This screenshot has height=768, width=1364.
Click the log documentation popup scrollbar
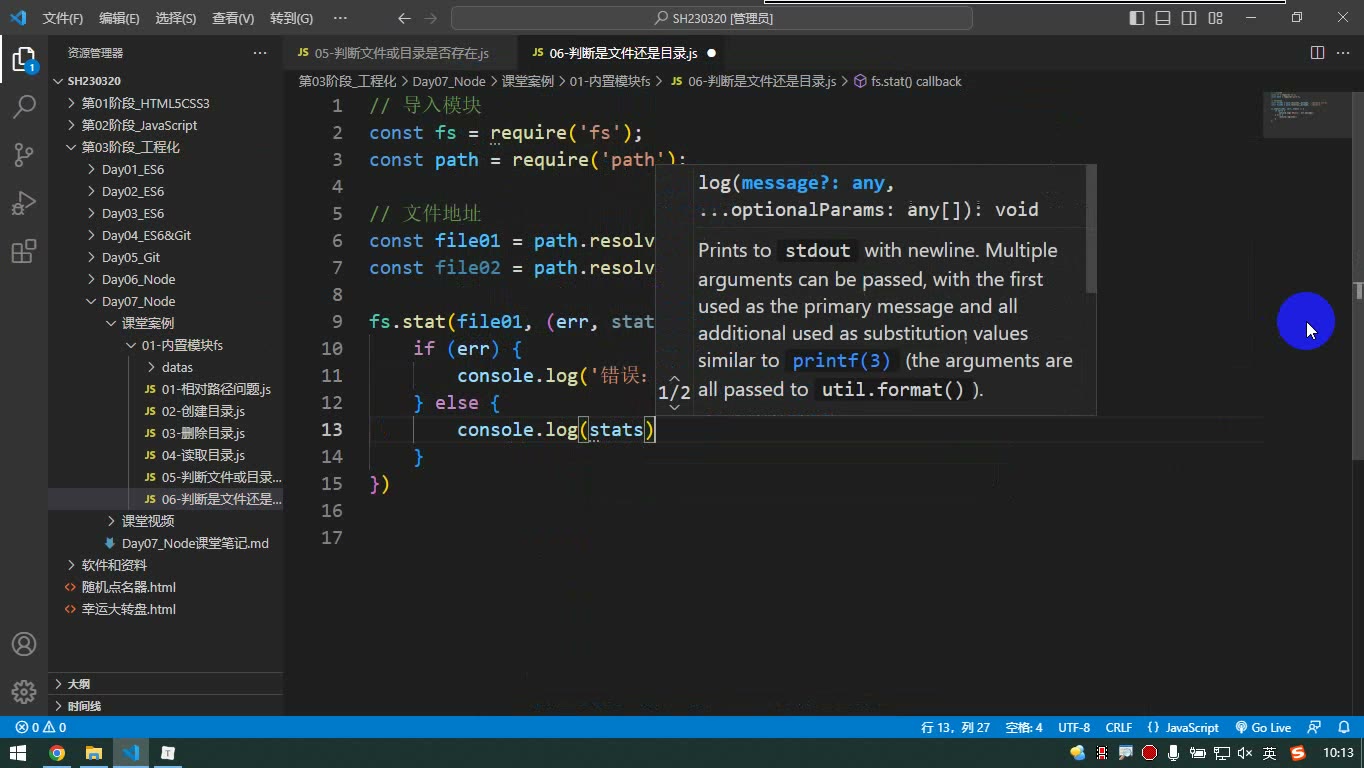1091,229
